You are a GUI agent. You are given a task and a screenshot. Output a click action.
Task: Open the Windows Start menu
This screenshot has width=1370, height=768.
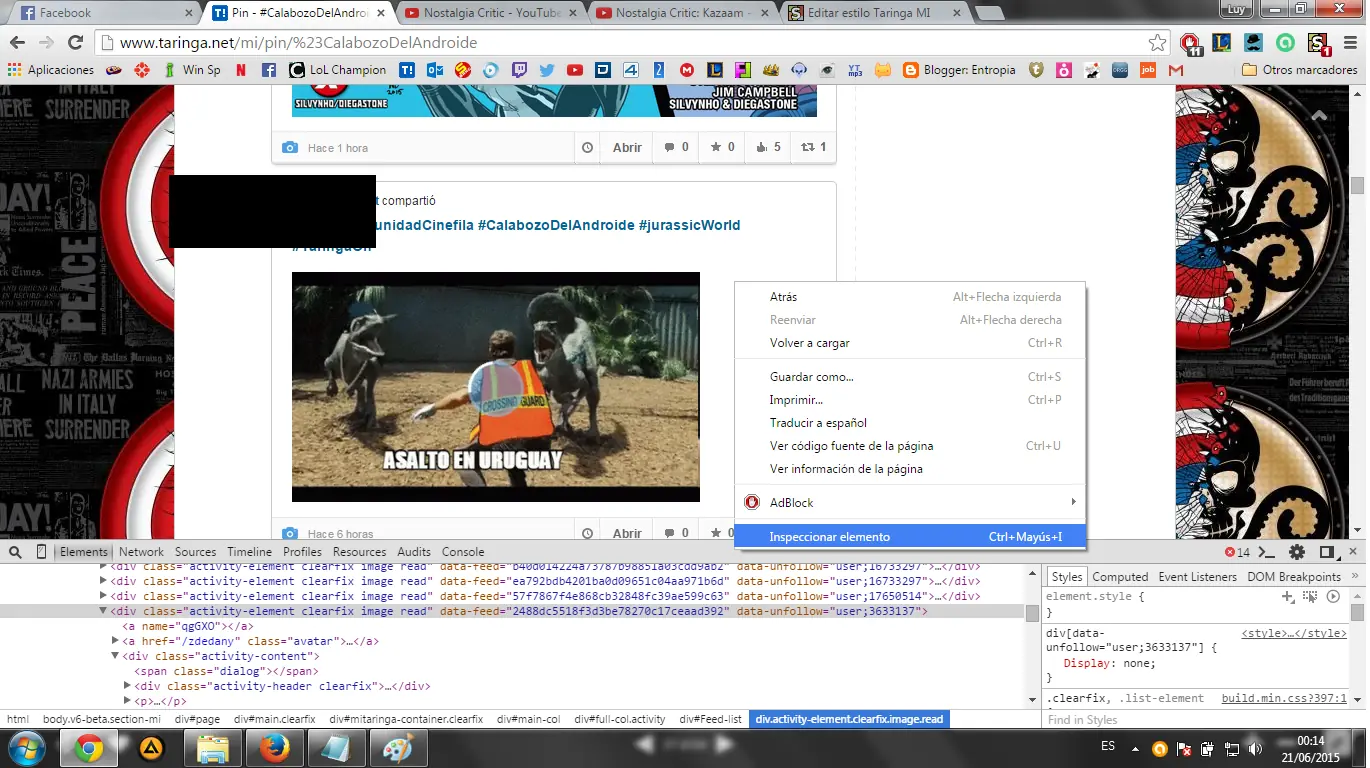tap(26, 747)
